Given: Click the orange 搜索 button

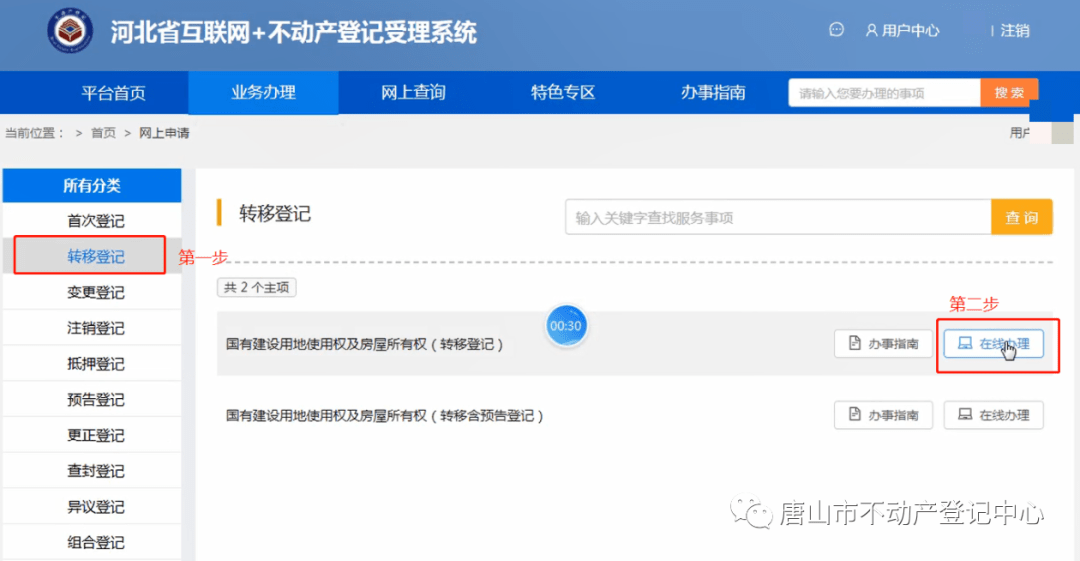Looking at the screenshot, I should pos(1009,93).
